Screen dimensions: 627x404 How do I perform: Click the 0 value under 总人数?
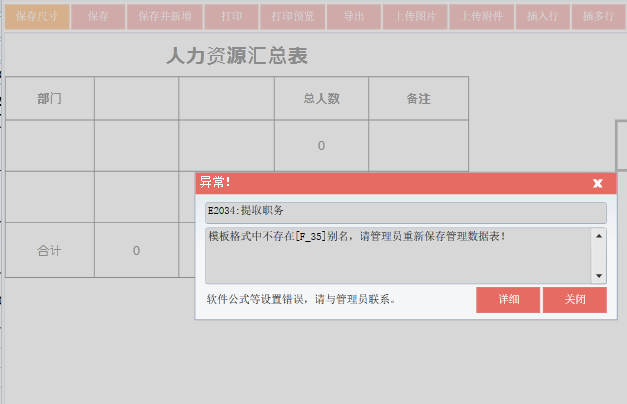point(321,146)
